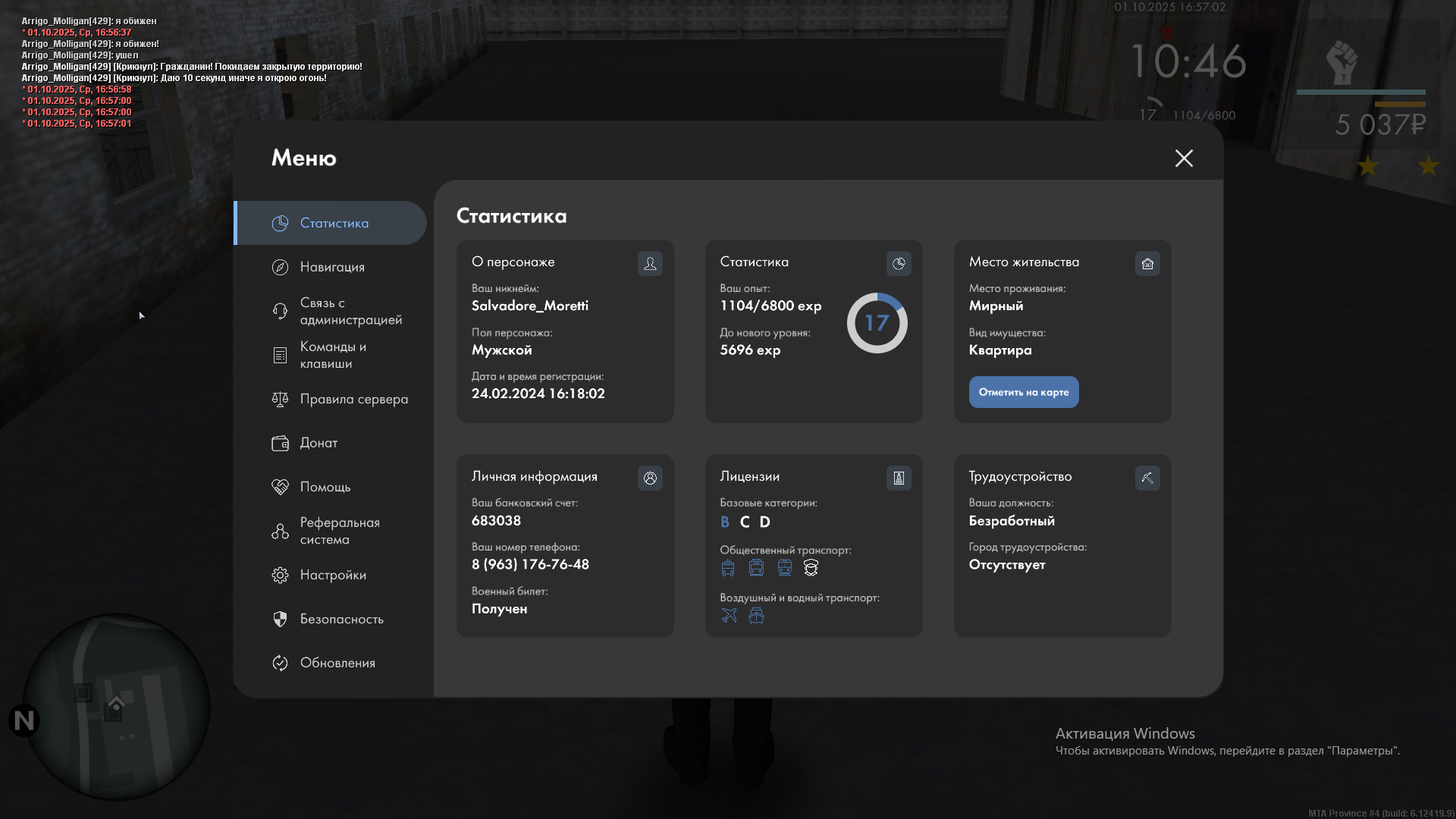The image size is (1456, 819).
Task: Click the pickaxe icon in Трудоустройство card
Action: click(x=1147, y=478)
